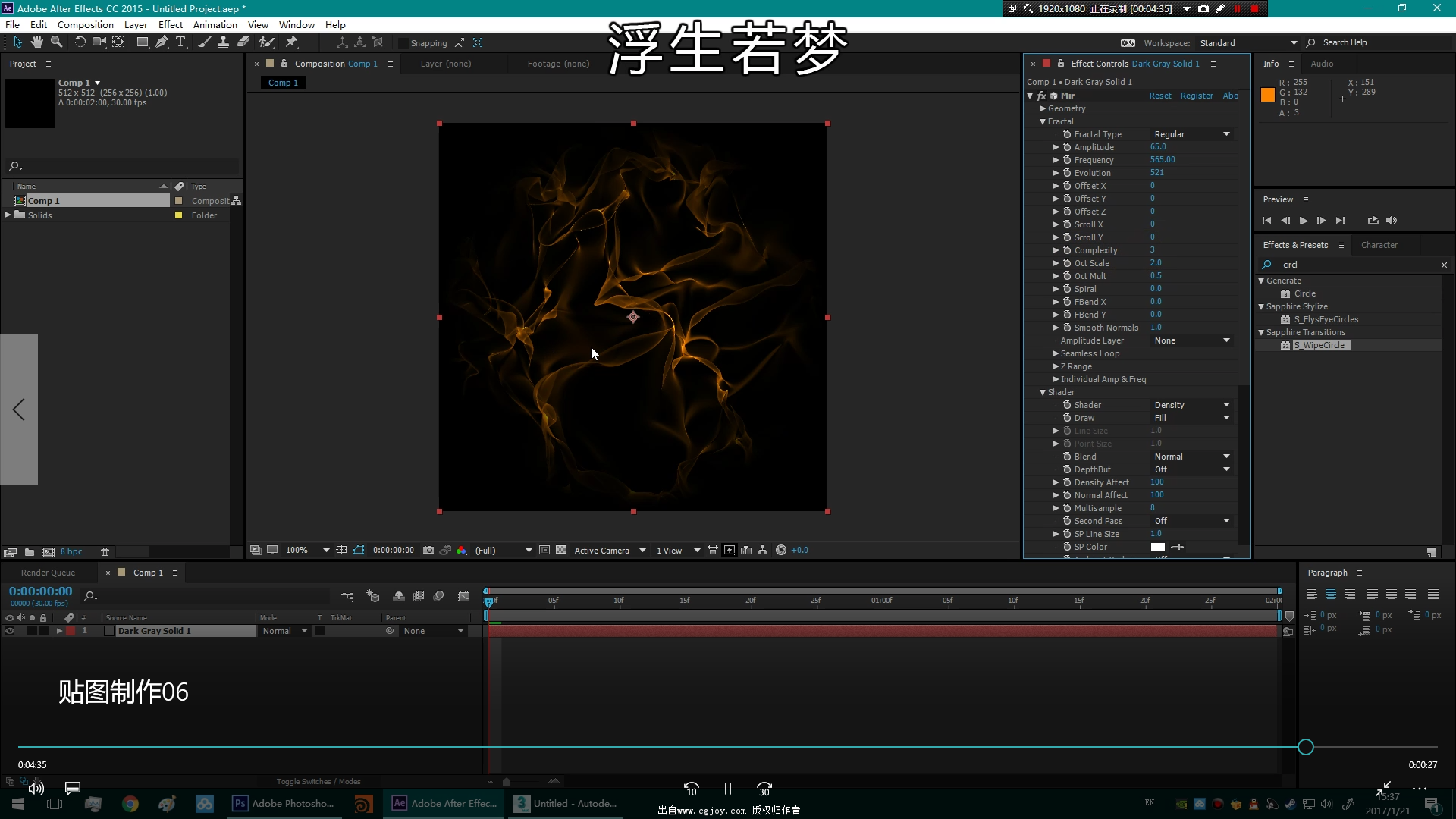Jump to first frame in Preview
Image resolution: width=1456 pixels, height=819 pixels.
1266,221
